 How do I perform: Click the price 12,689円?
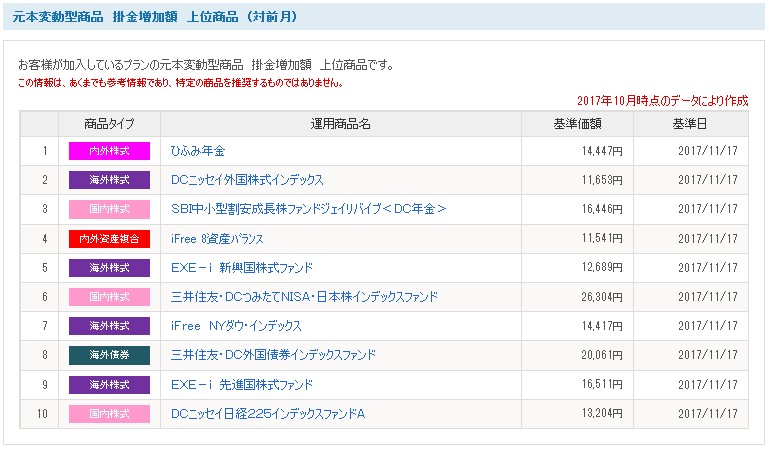(x=602, y=268)
